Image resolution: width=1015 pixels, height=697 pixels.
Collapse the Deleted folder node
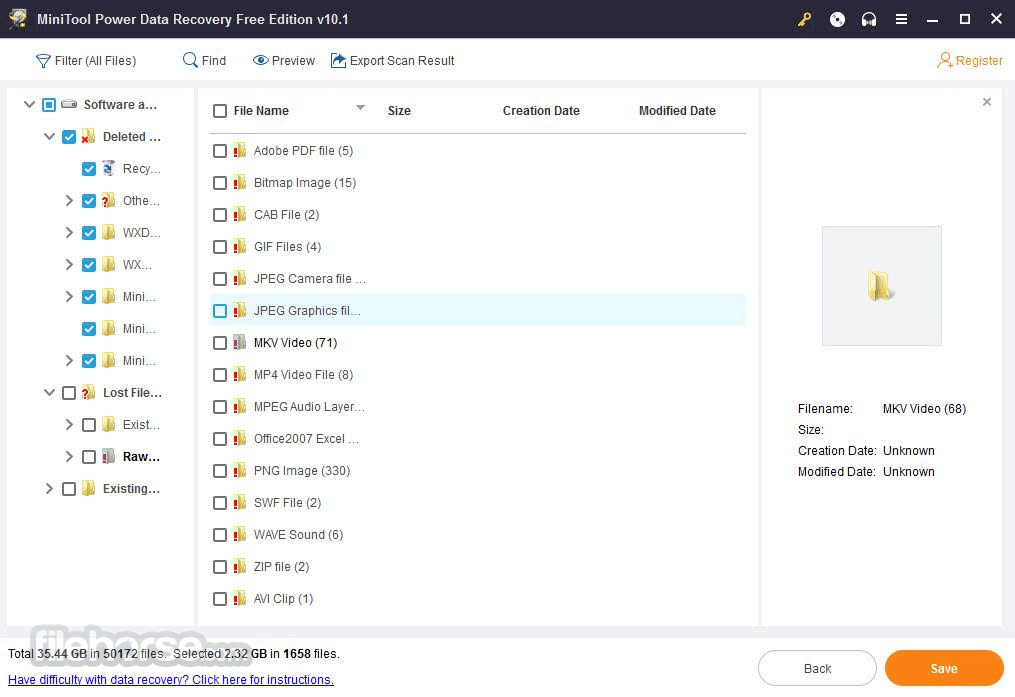coord(49,137)
